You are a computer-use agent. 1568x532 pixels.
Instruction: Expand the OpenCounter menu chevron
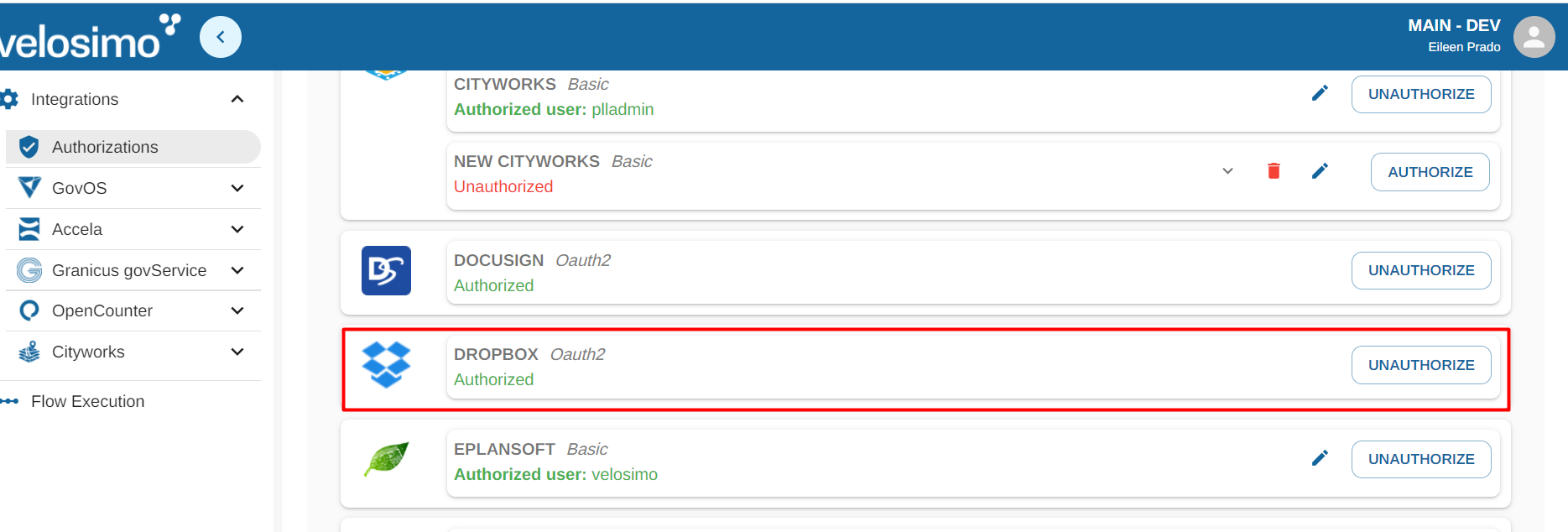(x=237, y=310)
